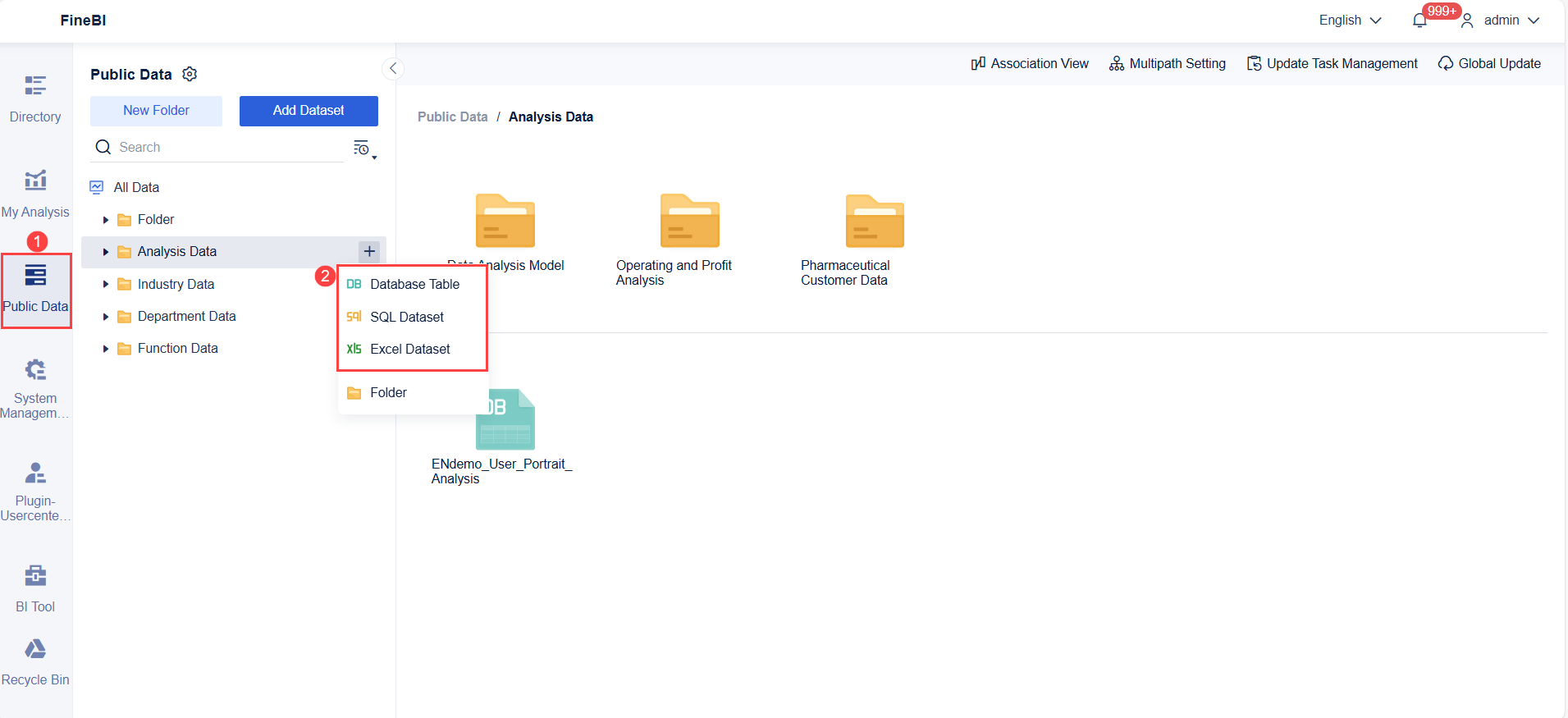The width and height of the screenshot is (1568, 718).
Task: Expand the Industry Data tree node
Action: click(x=106, y=284)
